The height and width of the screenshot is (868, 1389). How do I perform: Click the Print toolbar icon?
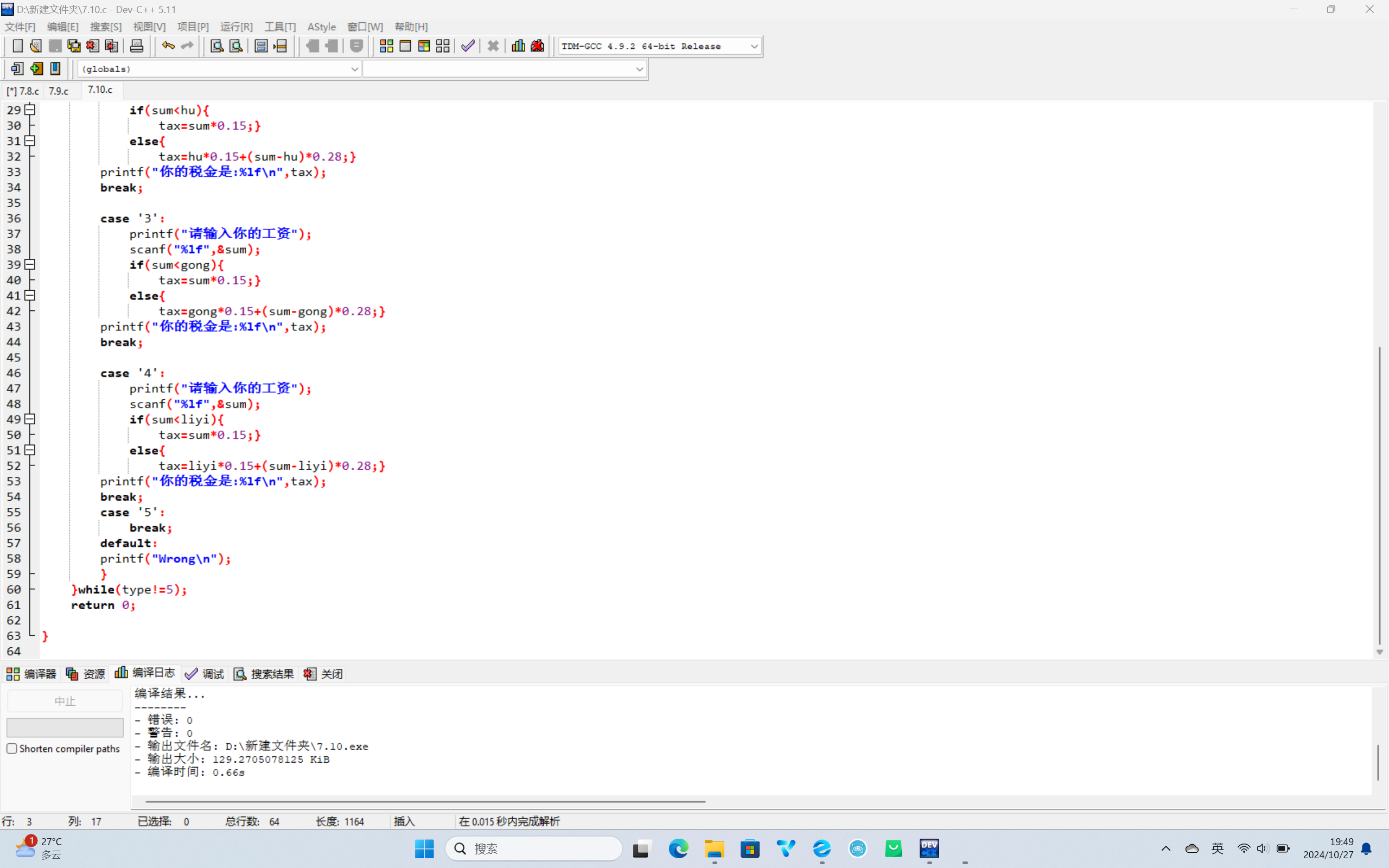click(x=137, y=46)
